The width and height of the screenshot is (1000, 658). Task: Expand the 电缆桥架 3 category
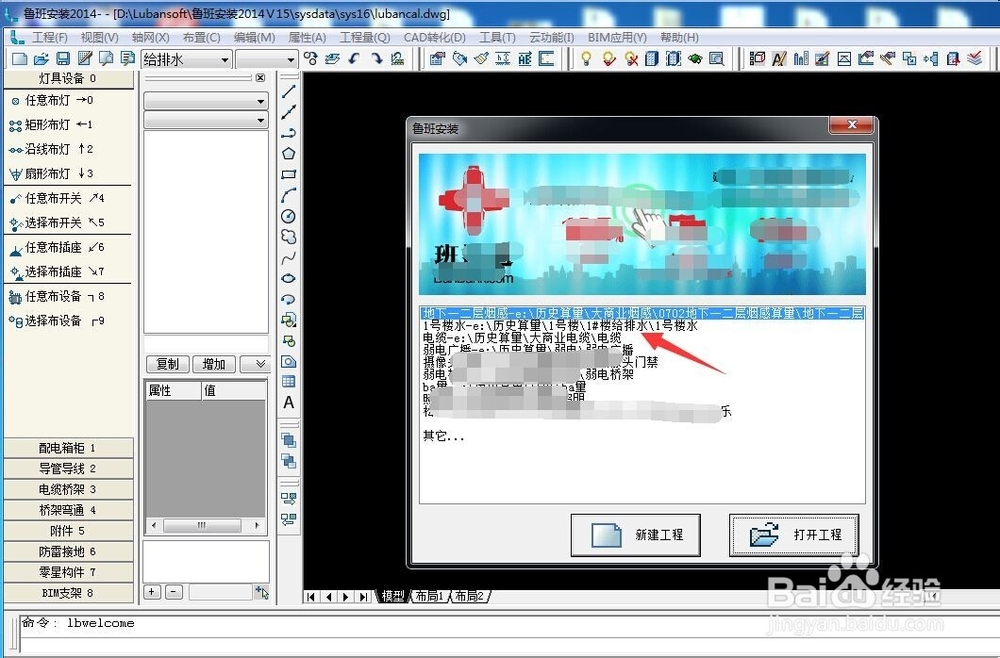(69, 490)
